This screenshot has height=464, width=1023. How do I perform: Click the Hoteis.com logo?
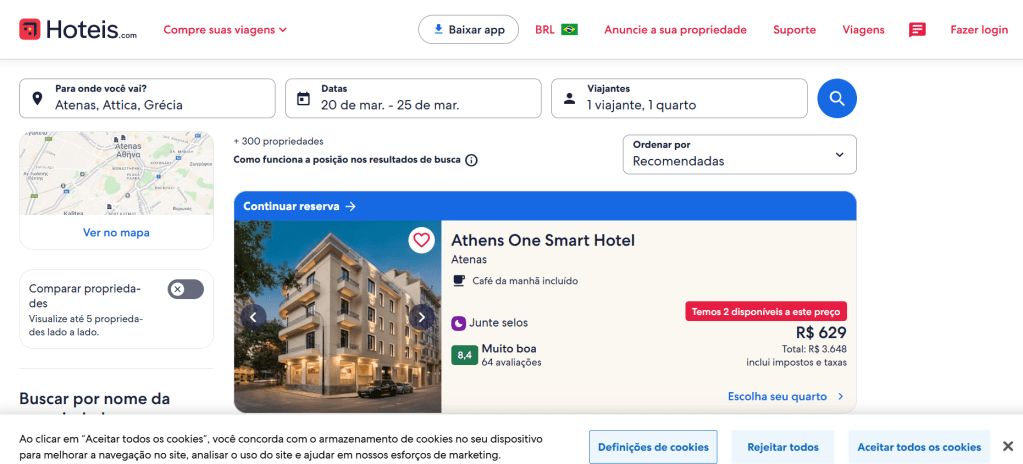coord(78,30)
